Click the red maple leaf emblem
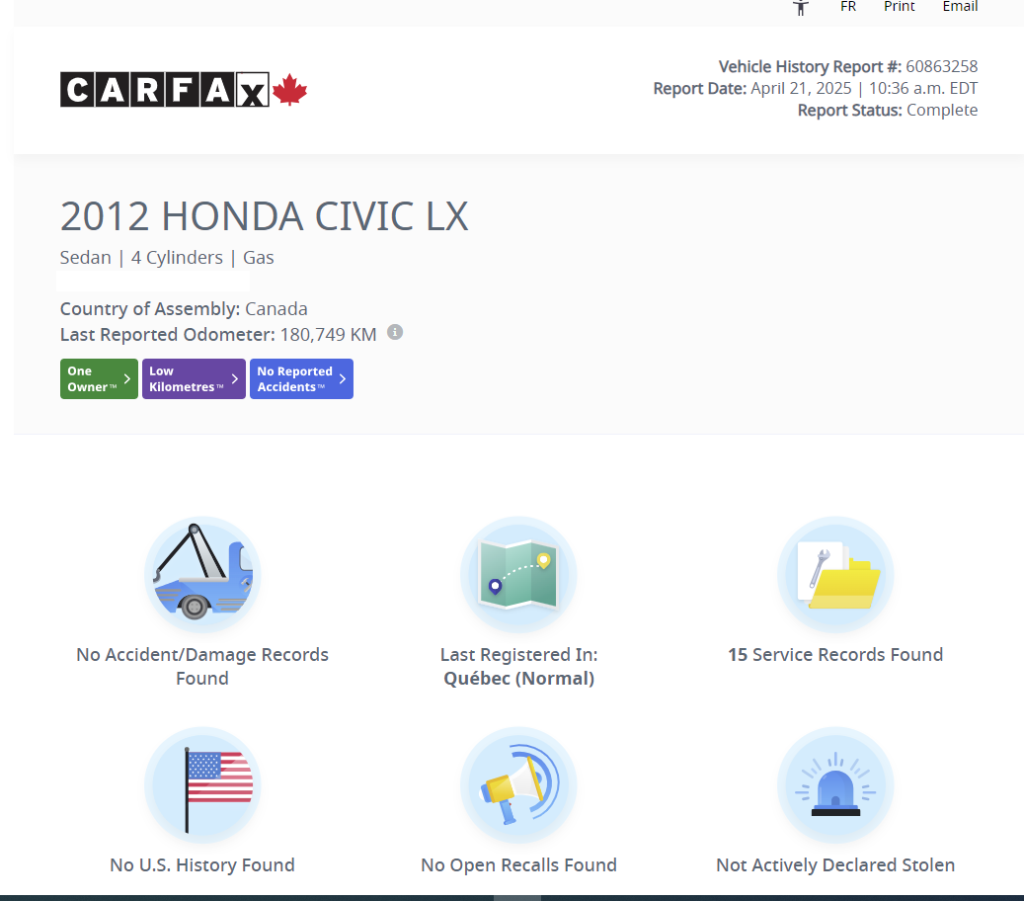 point(289,90)
